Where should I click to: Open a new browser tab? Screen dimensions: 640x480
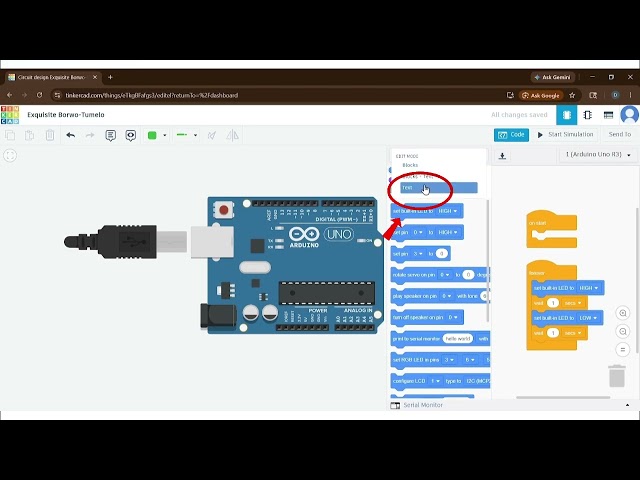coord(110,77)
